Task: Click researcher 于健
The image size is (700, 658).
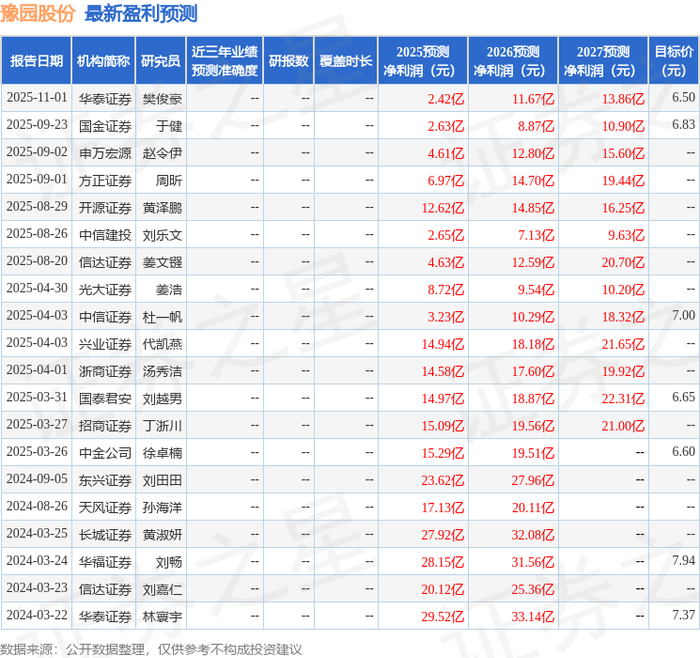Action: click(169, 126)
